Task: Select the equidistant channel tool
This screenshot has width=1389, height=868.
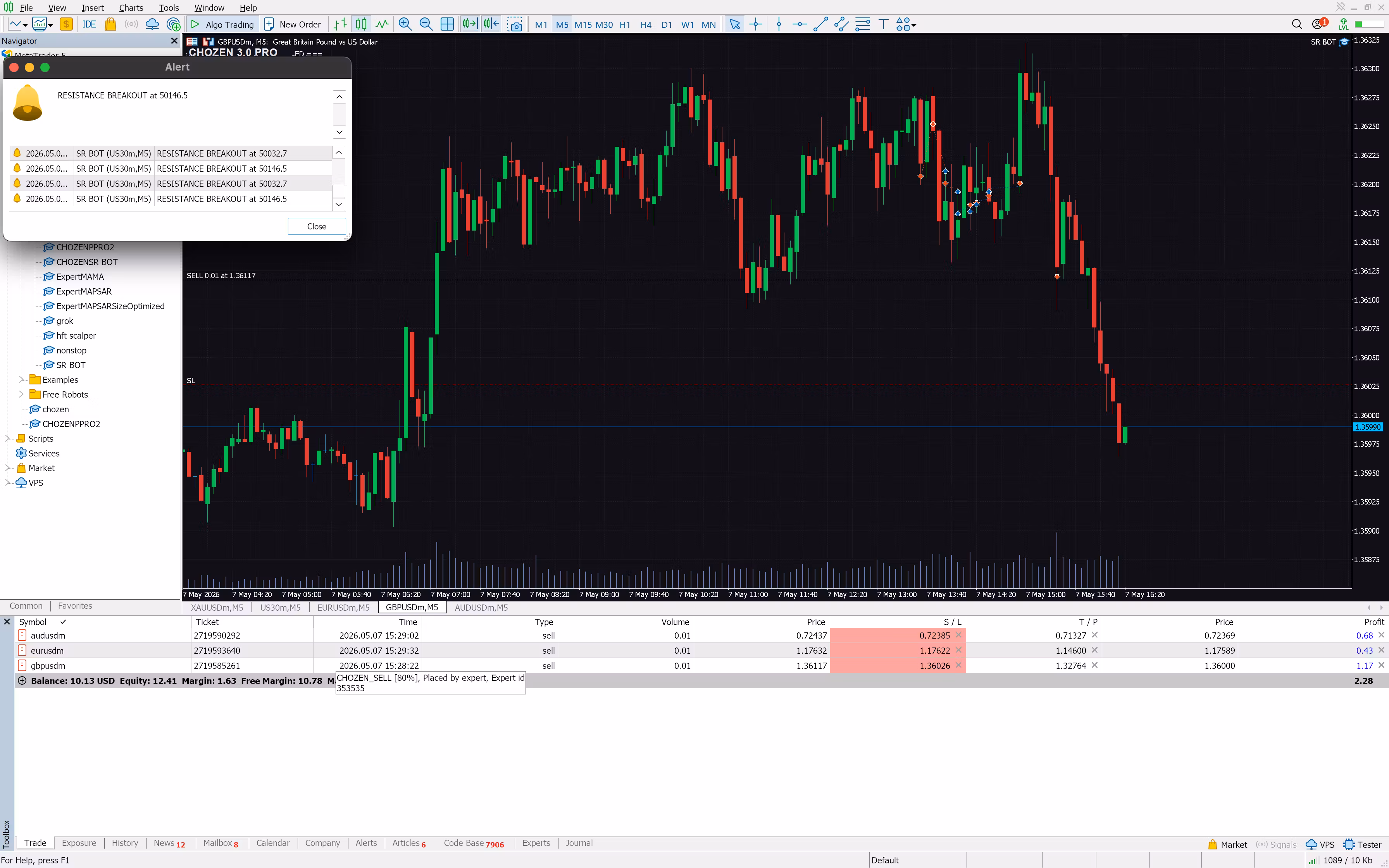Action: [841, 24]
